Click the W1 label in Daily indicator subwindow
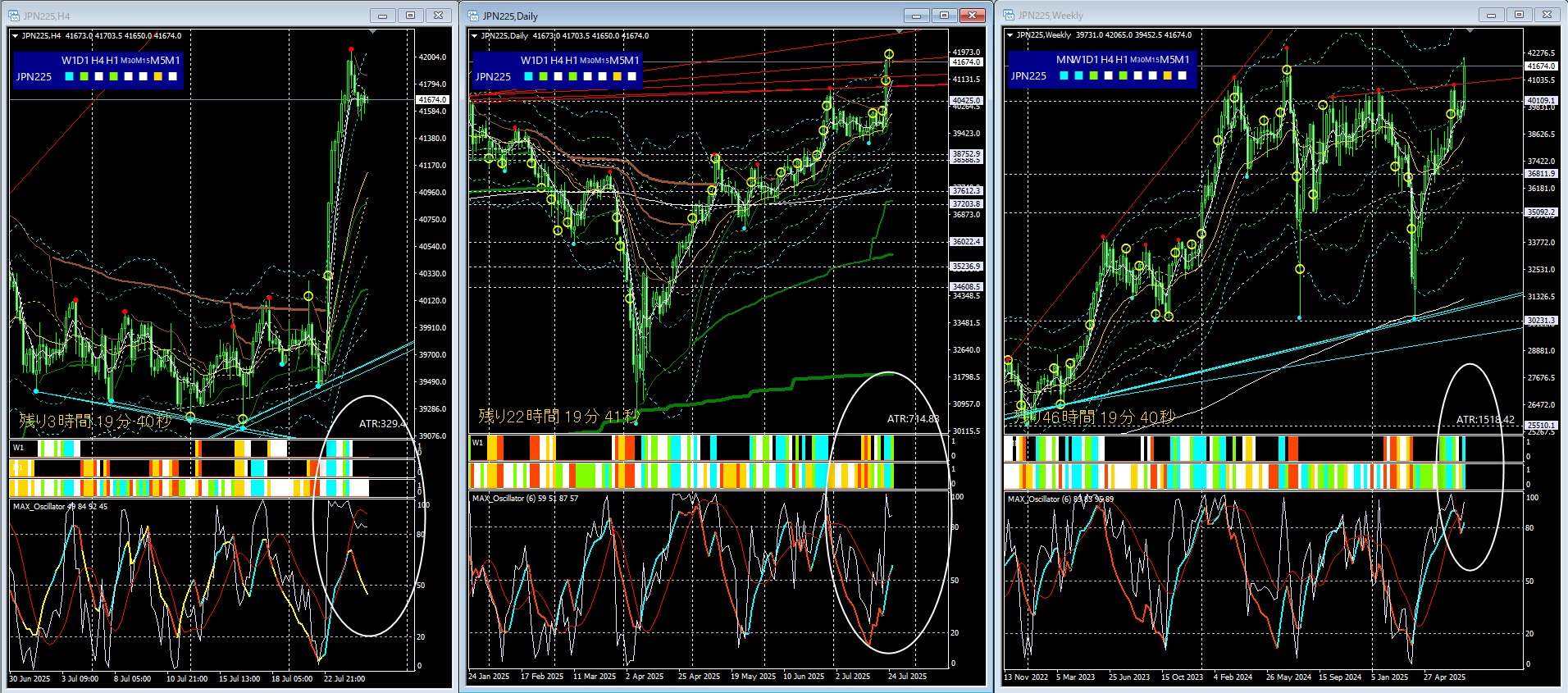Screen dimensions: 1568x693 pos(478,443)
